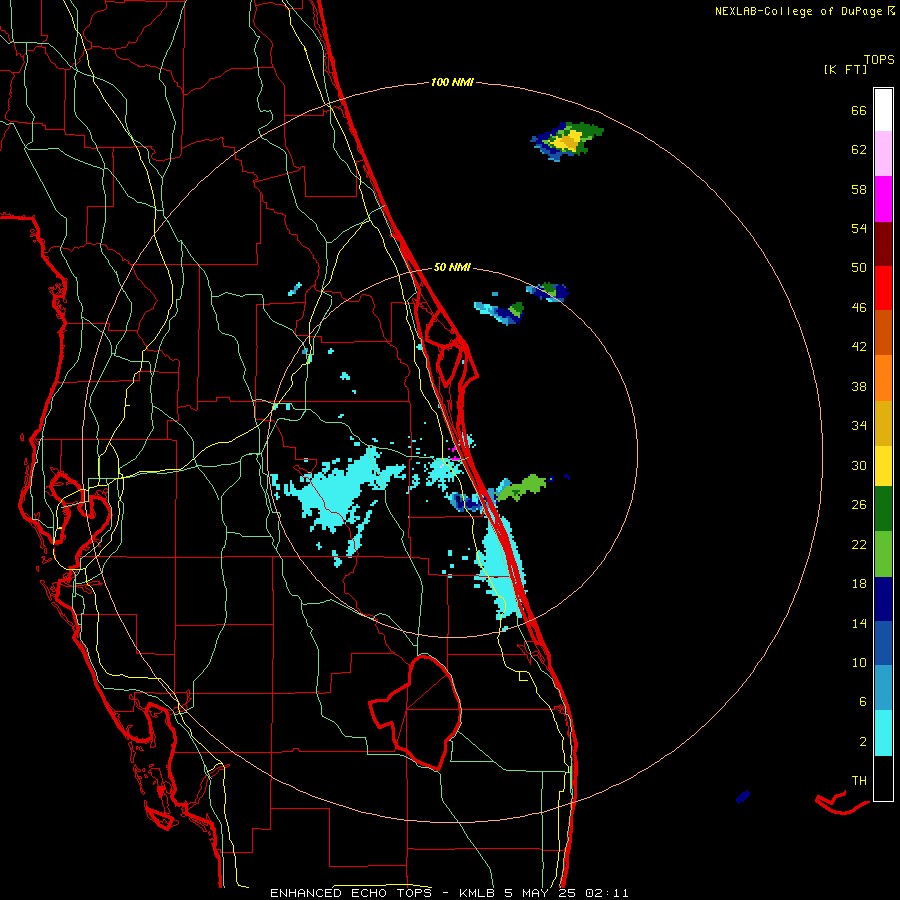This screenshot has height=900, width=900.
Task: Click the cyan legend swatch
Action: [883, 733]
